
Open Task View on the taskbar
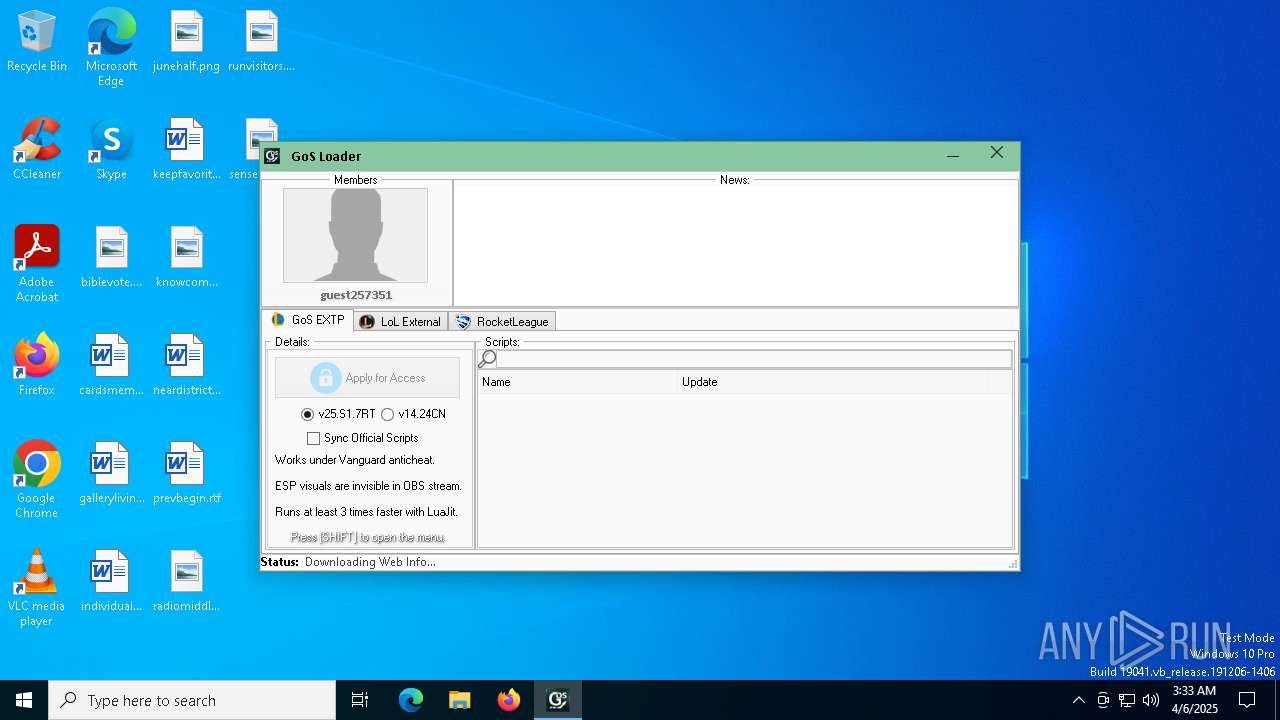coord(360,700)
